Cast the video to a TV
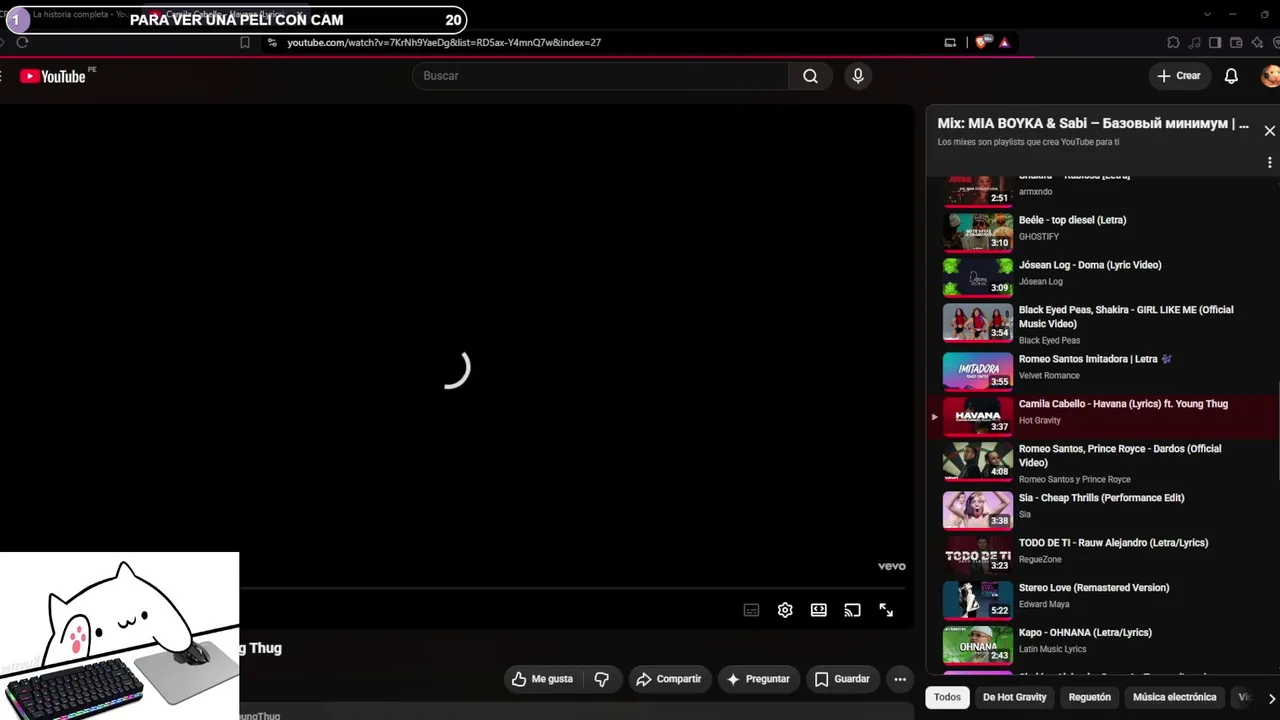This screenshot has width=1280, height=720. (852, 610)
